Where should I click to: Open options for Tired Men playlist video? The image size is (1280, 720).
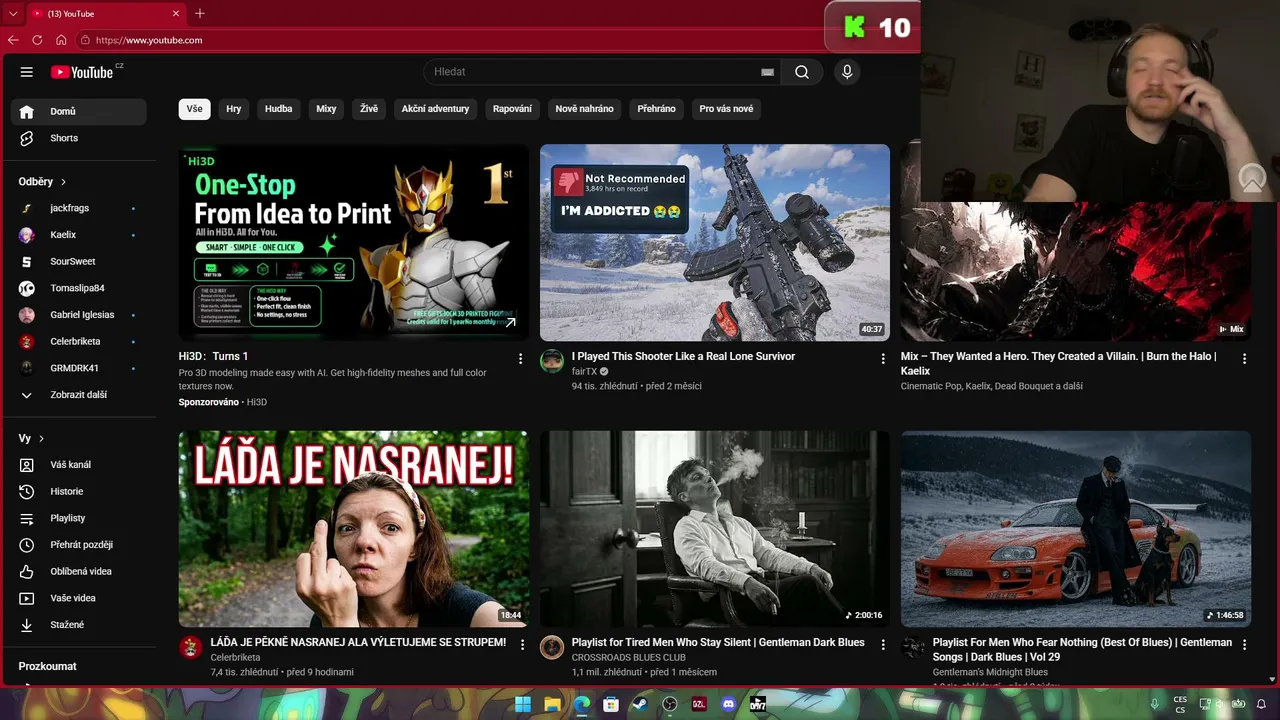click(883, 645)
